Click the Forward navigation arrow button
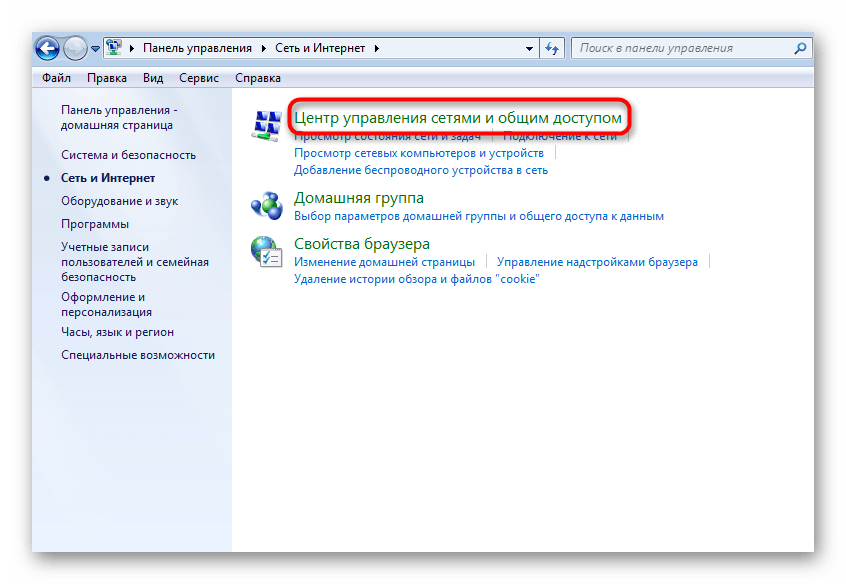The width and height of the screenshot is (846, 584). coord(75,48)
